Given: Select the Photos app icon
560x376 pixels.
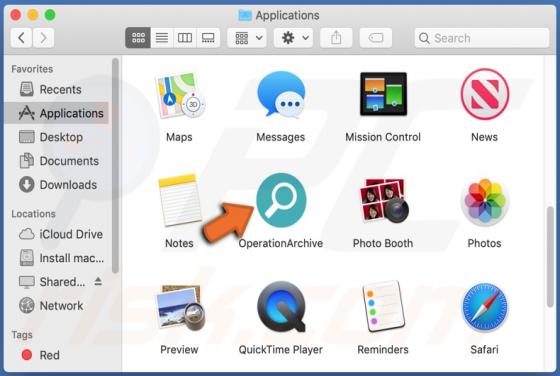Looking at the screenshot, I should coord(485,202).
